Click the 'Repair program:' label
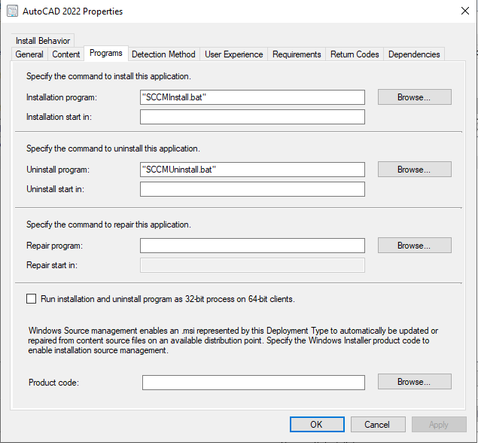 [54, 246]
